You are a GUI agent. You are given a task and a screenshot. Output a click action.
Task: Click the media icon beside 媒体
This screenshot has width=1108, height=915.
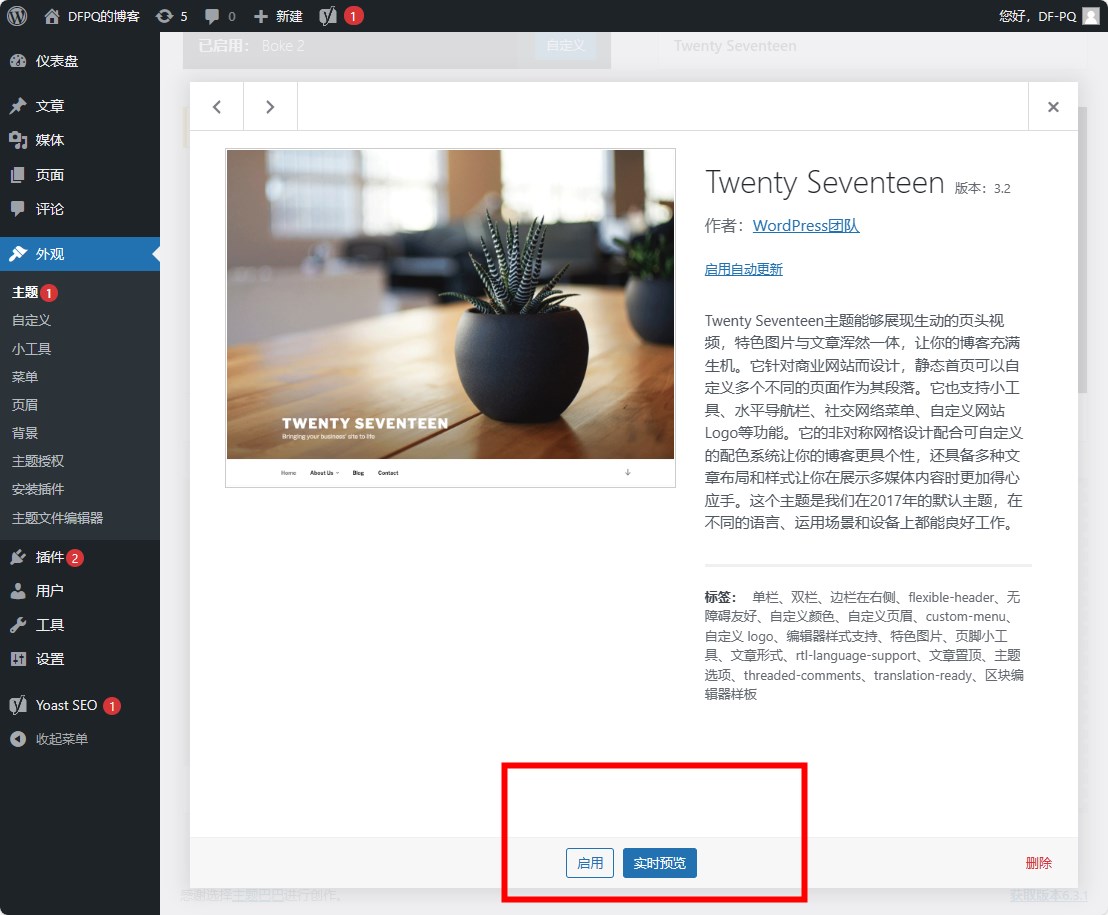[18, 140]
